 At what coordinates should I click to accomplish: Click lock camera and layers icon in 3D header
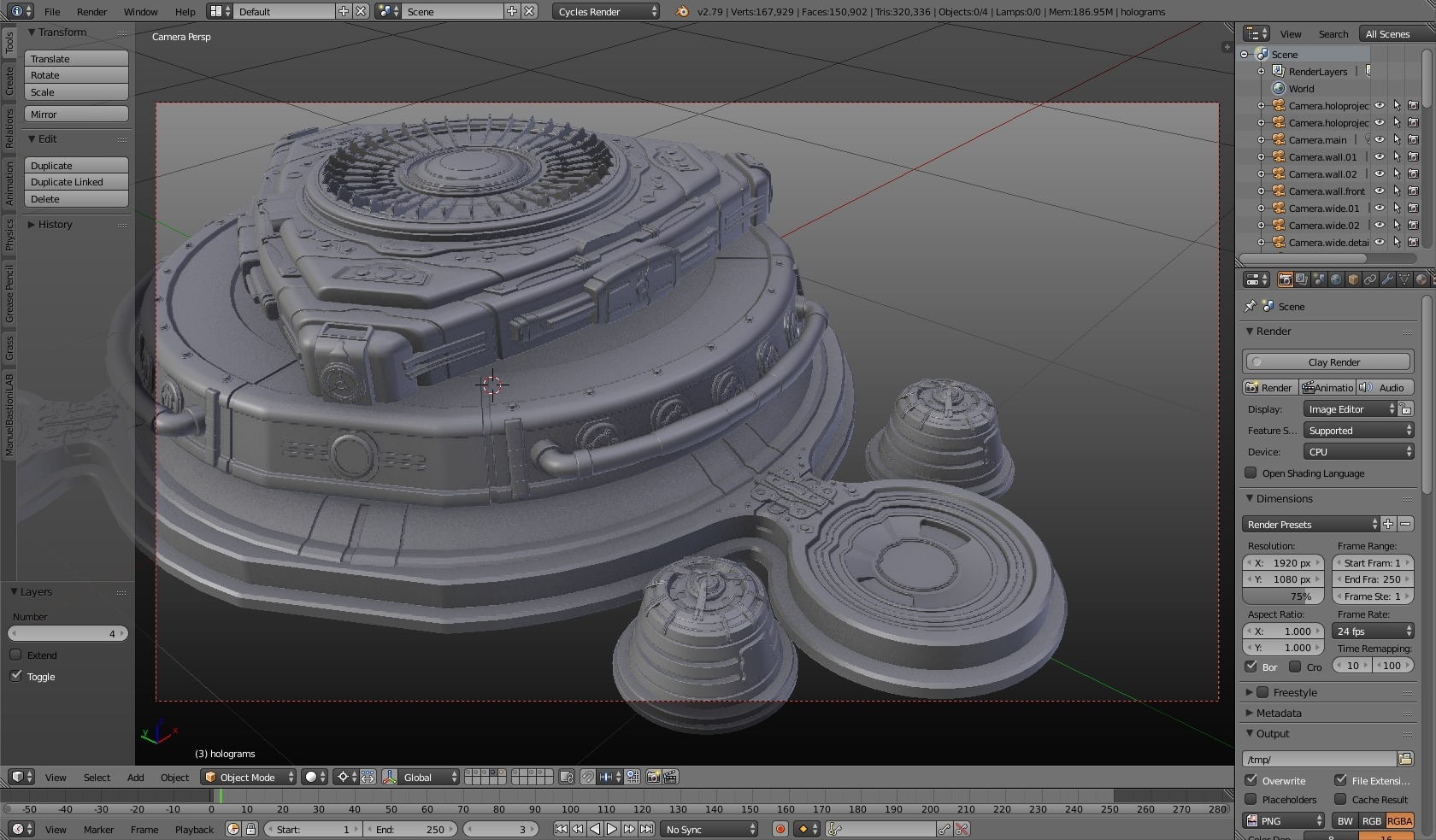click(x=566, y=777)
